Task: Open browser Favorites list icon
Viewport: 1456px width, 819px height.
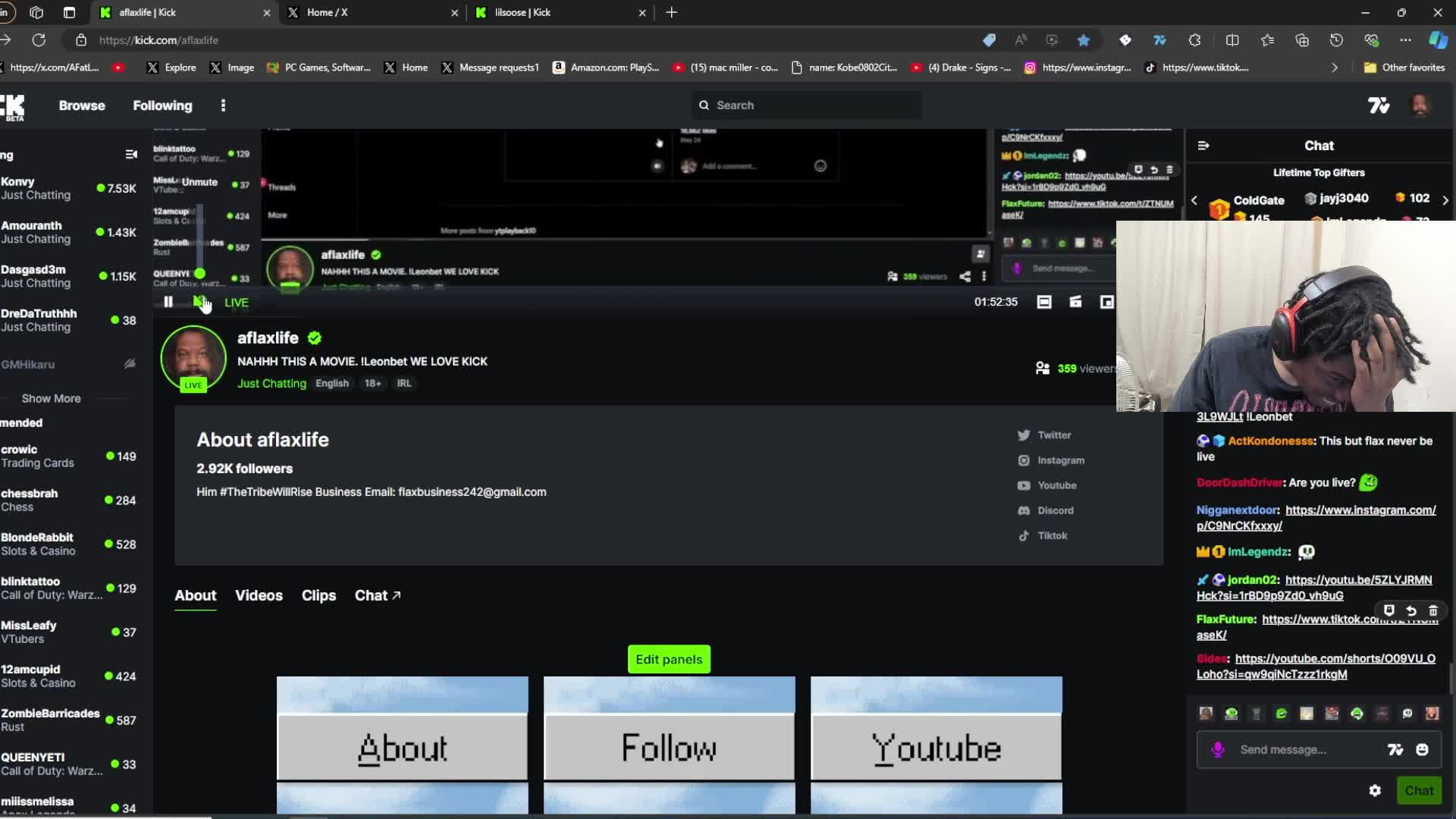Action: [x=1267, y=40]
